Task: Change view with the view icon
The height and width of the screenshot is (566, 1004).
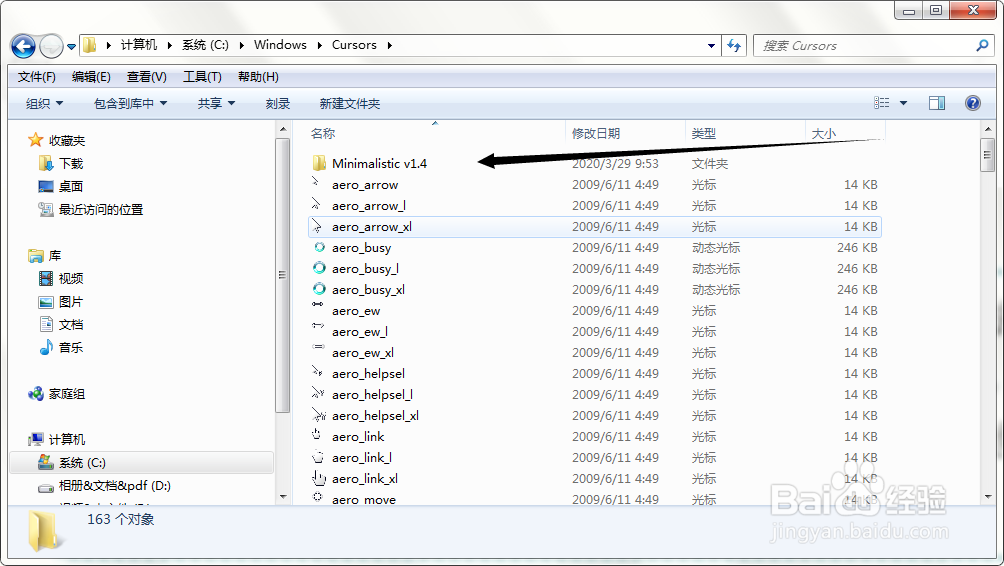Action: click(882, 103)
